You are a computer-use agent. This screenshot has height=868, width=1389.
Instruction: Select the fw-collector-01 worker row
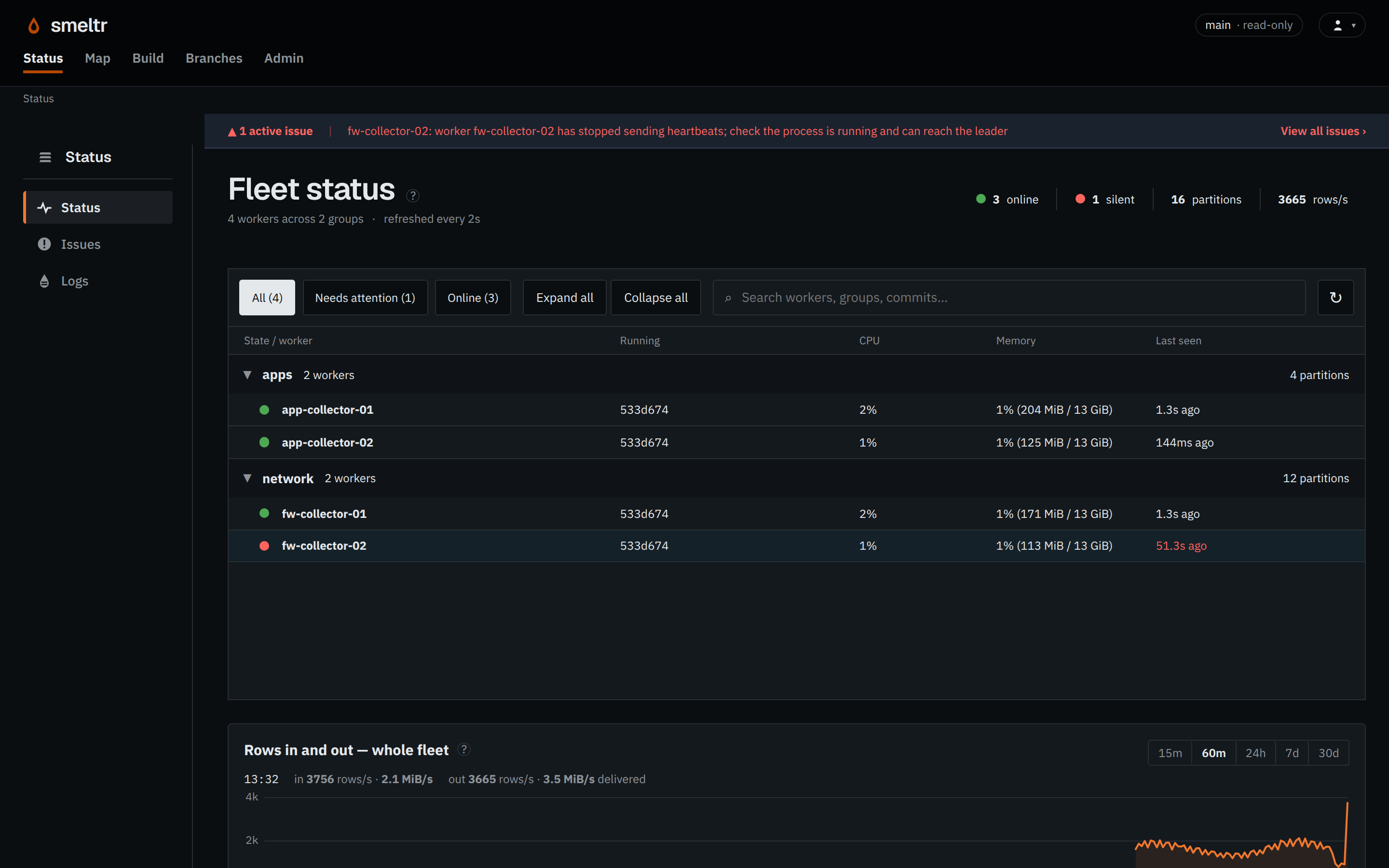coord(797,514)
